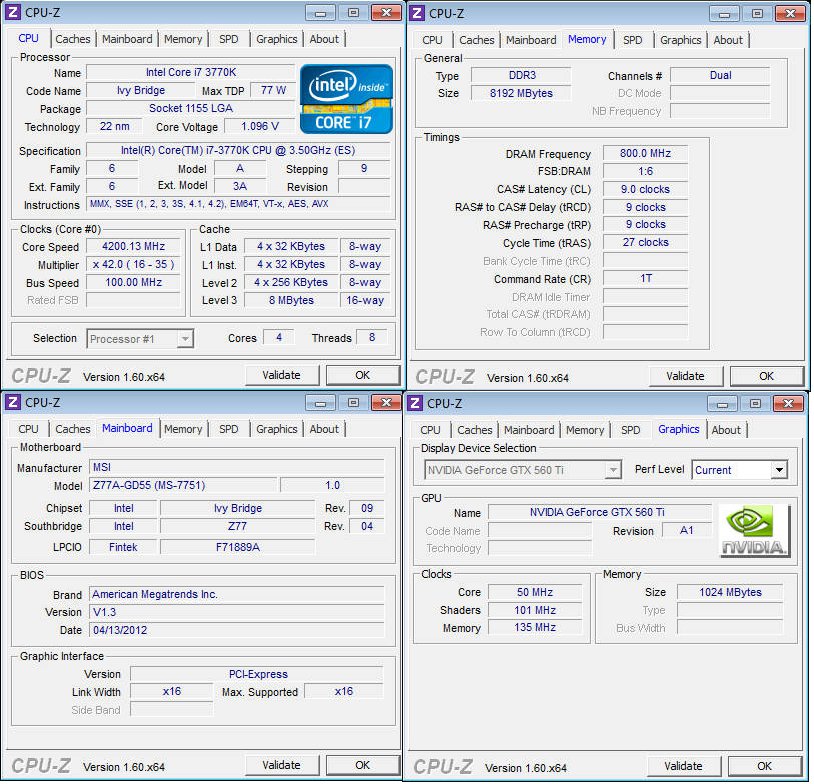Switch to Caches tab in CPU window
The height and width of the screenshot is (784, 814).
tap(73, 39)
